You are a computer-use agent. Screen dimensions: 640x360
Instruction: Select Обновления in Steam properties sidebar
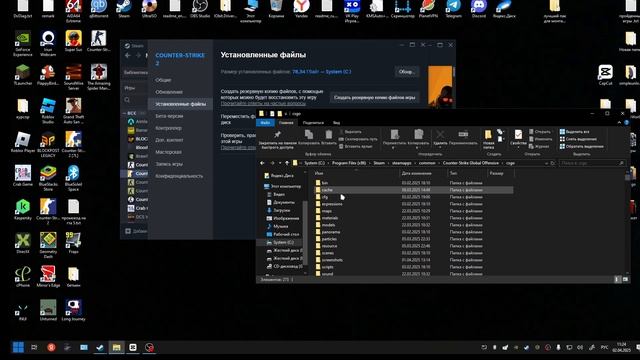pos(169,92)
